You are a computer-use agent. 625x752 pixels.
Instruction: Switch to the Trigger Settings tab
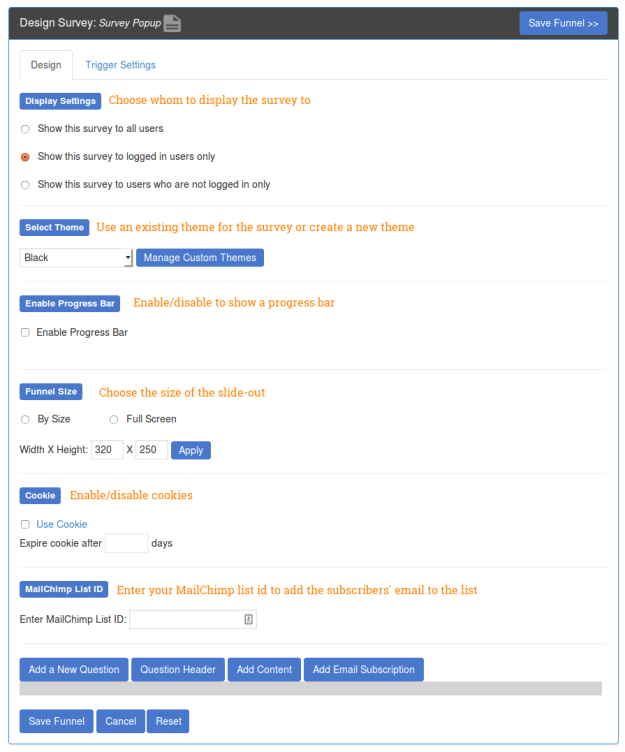tap(120, 65)
